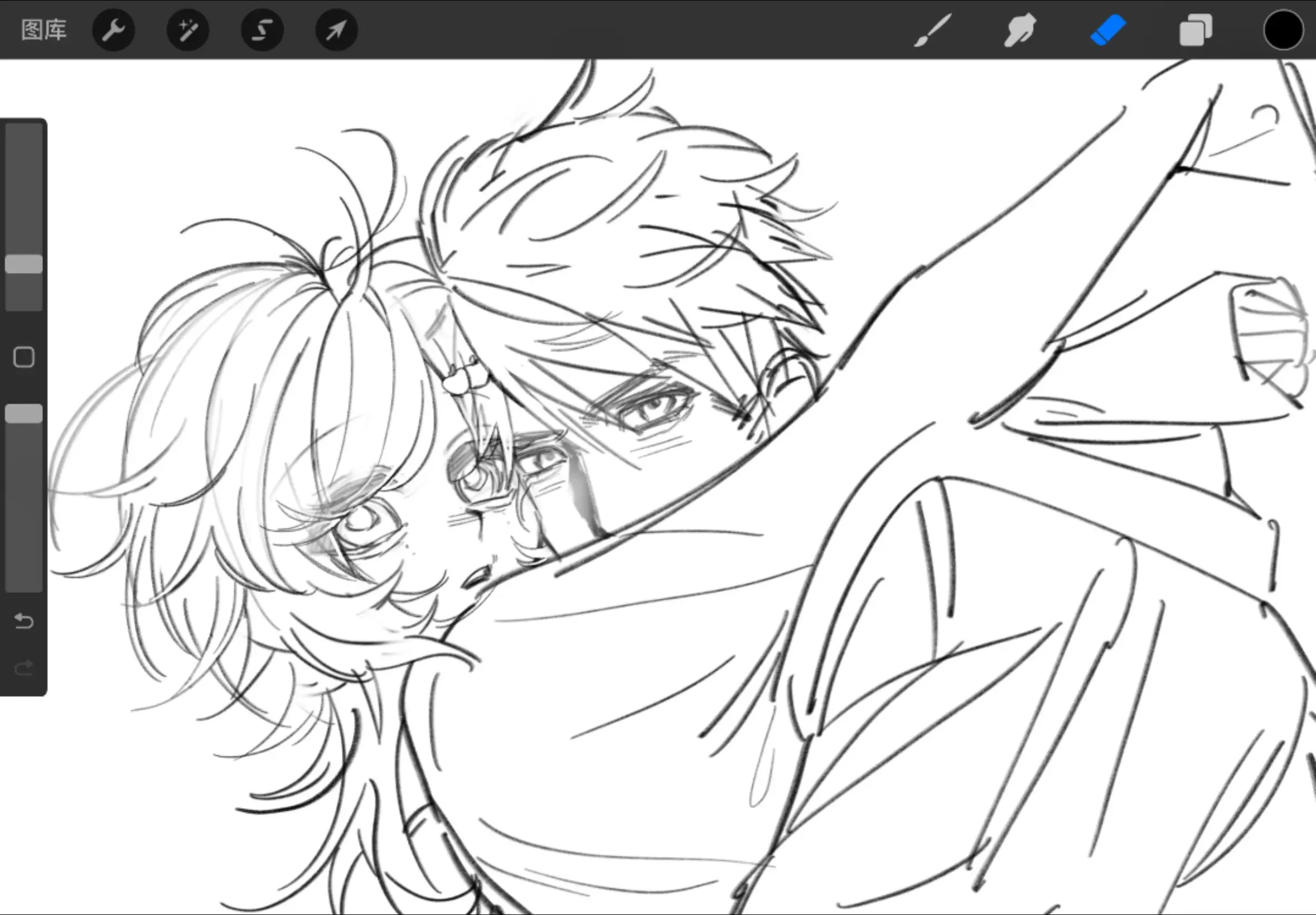Click the brush size slider handle
The width and height of the screenshot is (1316, 915).
point(24,264)
